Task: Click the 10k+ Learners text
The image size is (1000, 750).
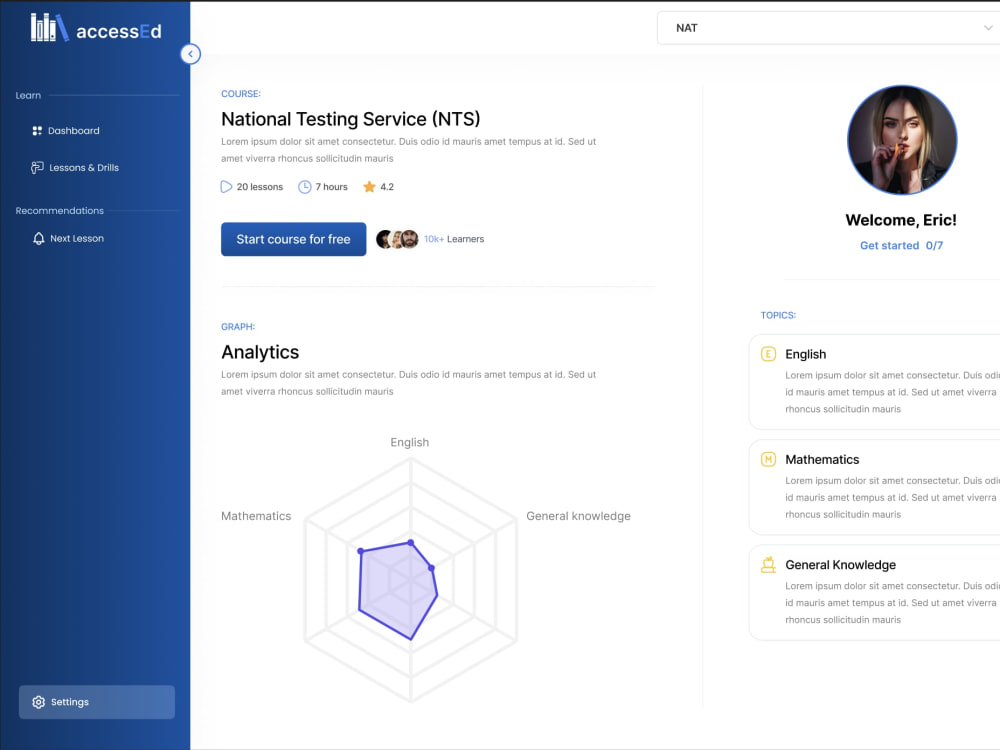Action: click(454, 239)
